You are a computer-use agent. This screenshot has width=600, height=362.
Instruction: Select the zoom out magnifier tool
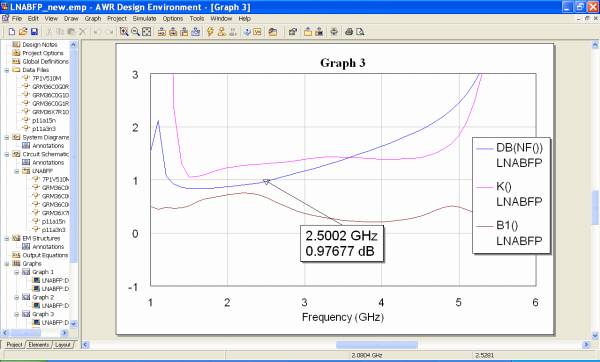135,32
